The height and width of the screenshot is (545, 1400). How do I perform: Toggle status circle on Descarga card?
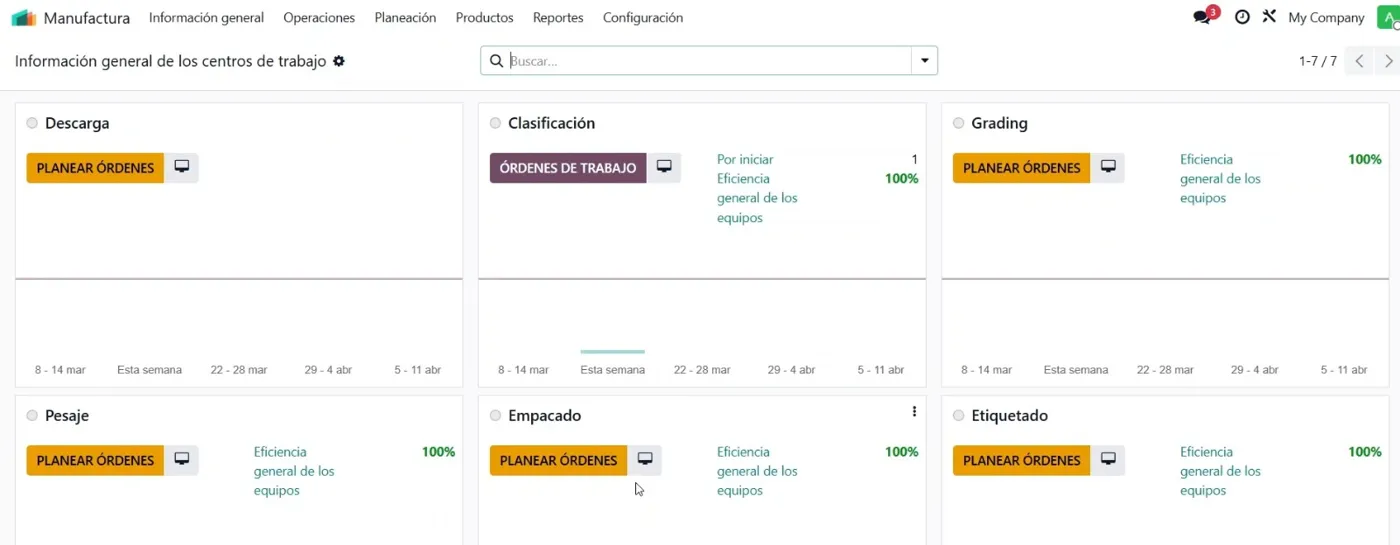click(x=32, y=123)
